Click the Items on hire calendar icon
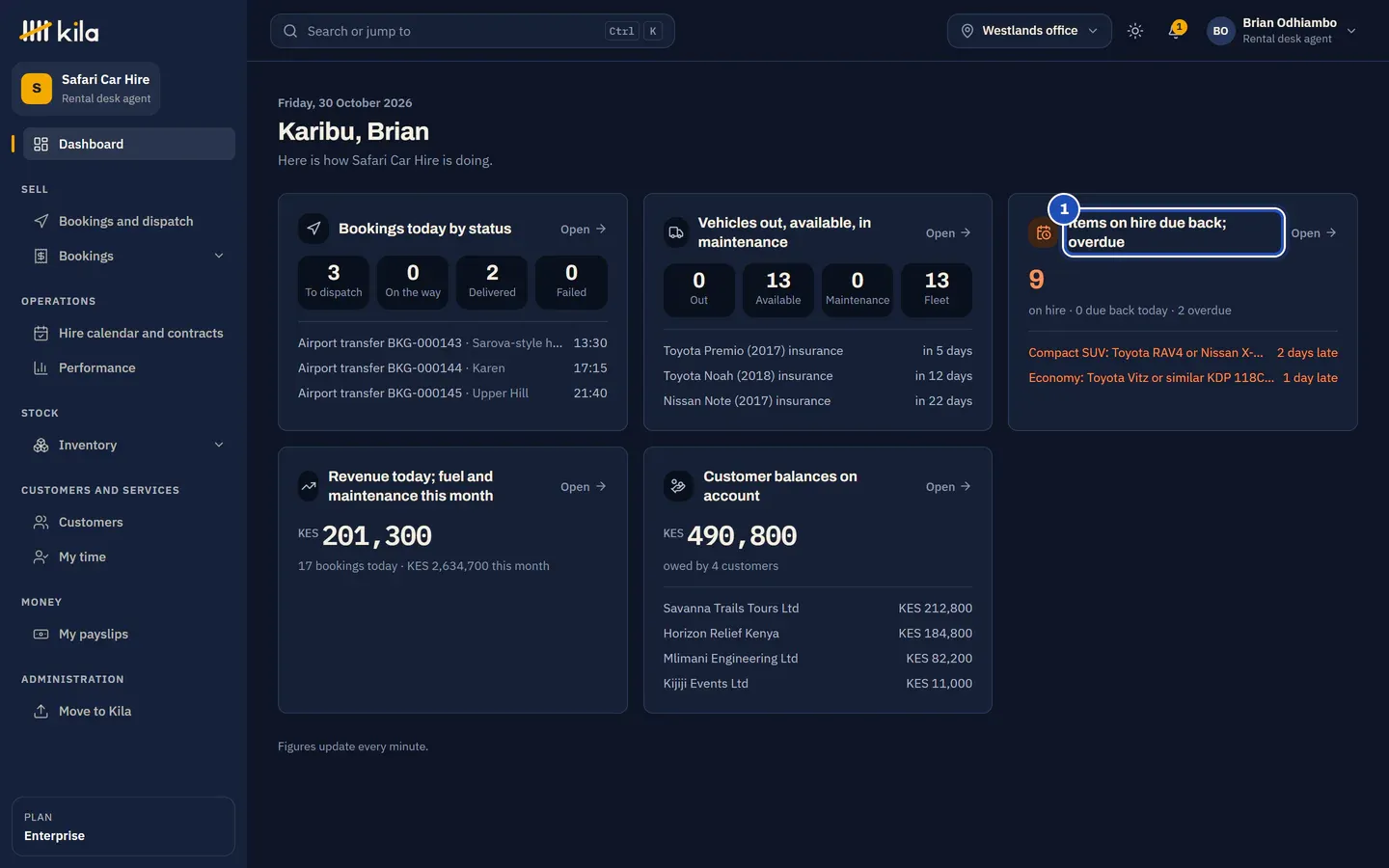 point(1044,232)
